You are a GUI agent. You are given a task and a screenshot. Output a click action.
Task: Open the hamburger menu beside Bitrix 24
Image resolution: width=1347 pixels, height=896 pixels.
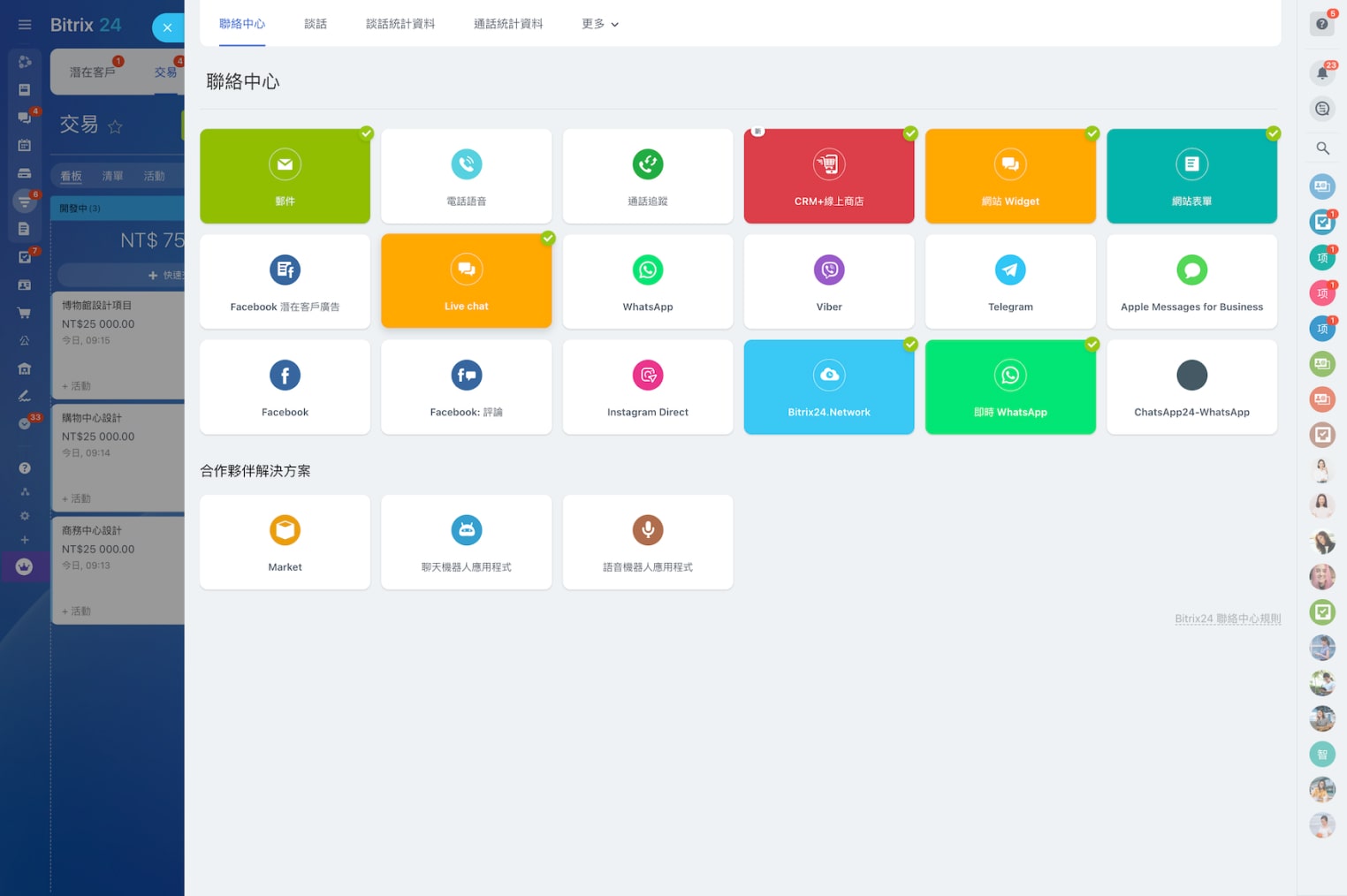tap(25, 25)
